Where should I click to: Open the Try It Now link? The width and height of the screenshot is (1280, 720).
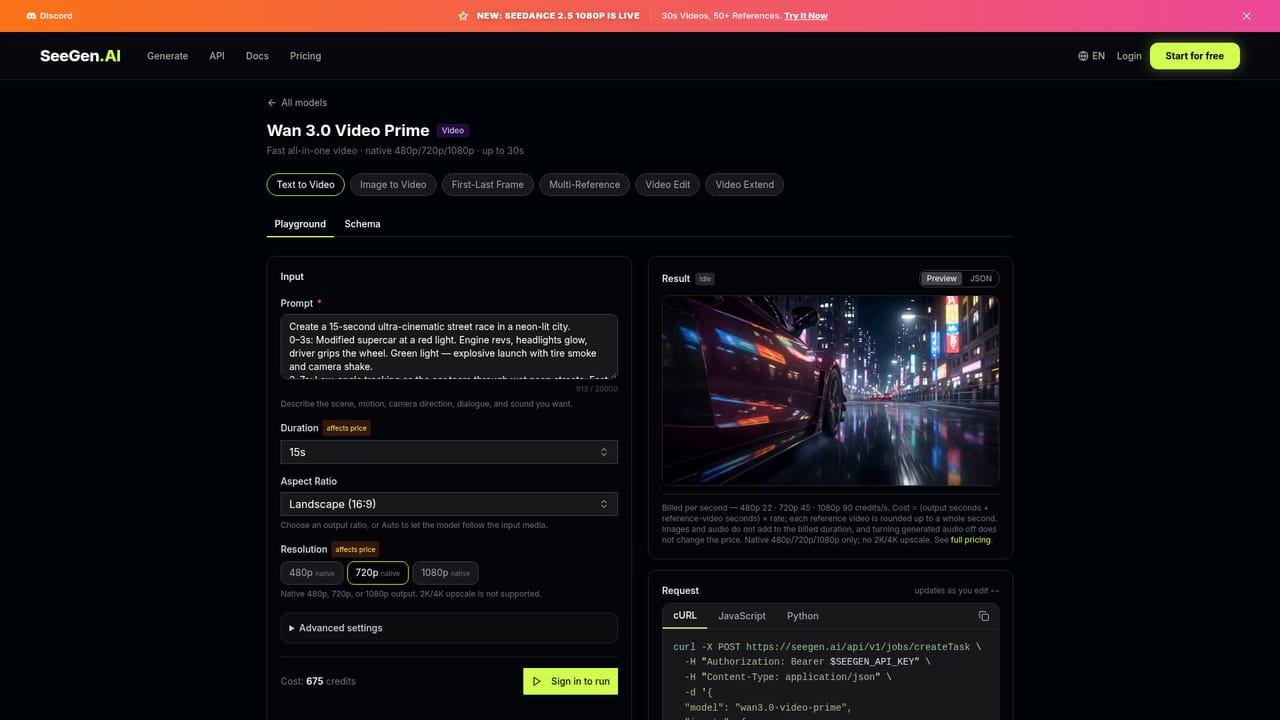806,16
